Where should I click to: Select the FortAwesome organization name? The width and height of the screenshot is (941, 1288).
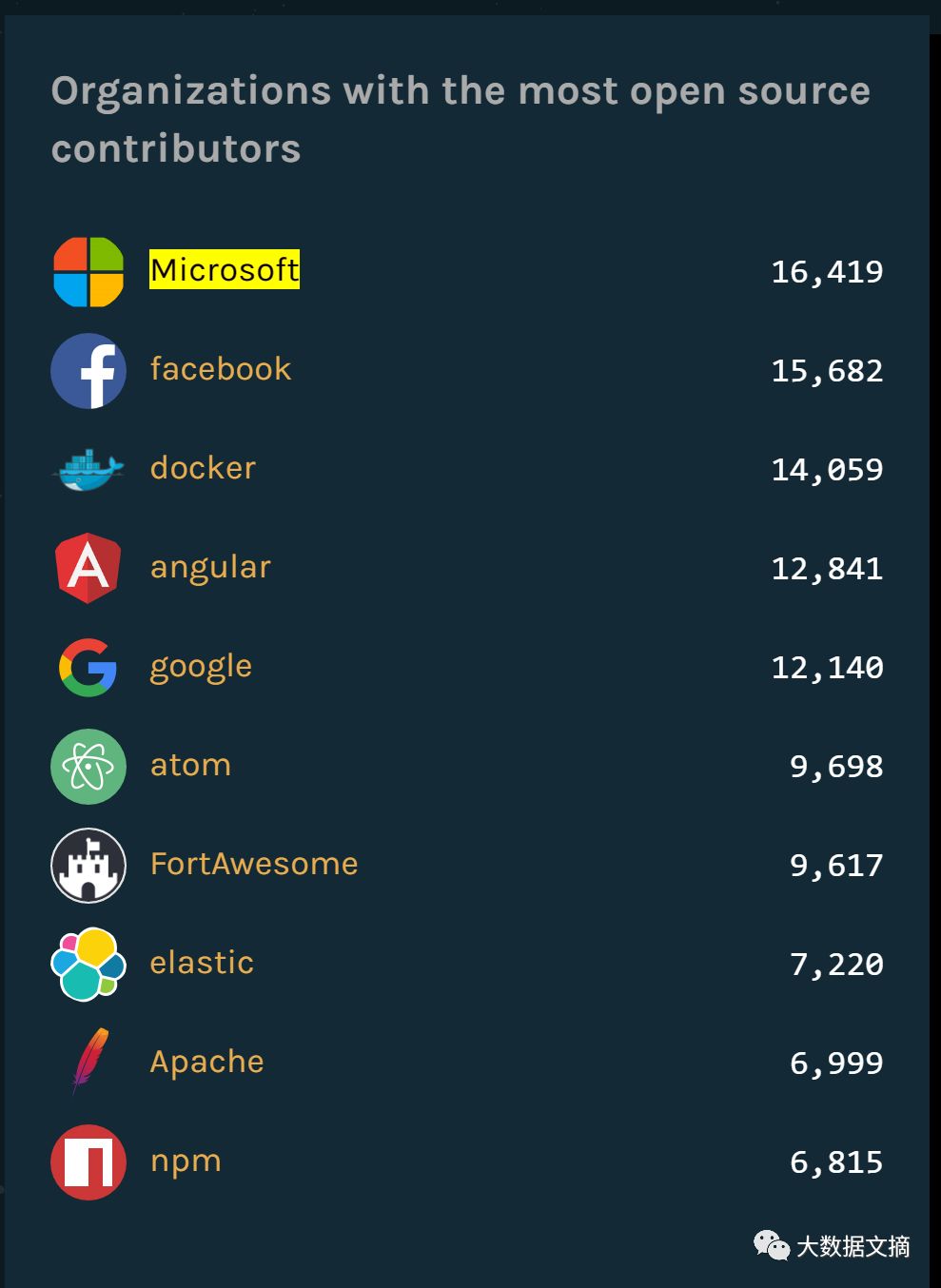[254, 864]
